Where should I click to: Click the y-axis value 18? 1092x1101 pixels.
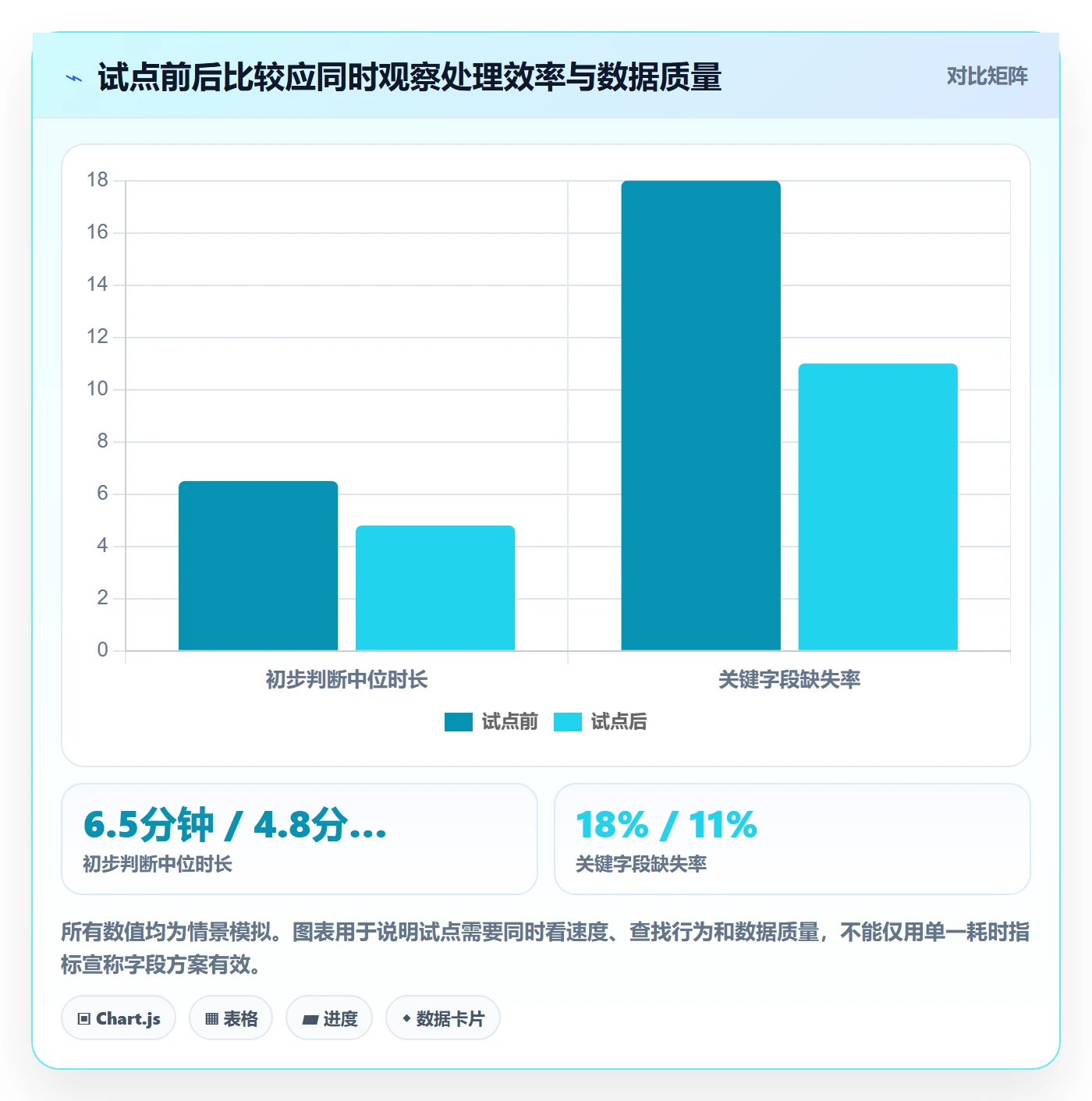[97, 180]
